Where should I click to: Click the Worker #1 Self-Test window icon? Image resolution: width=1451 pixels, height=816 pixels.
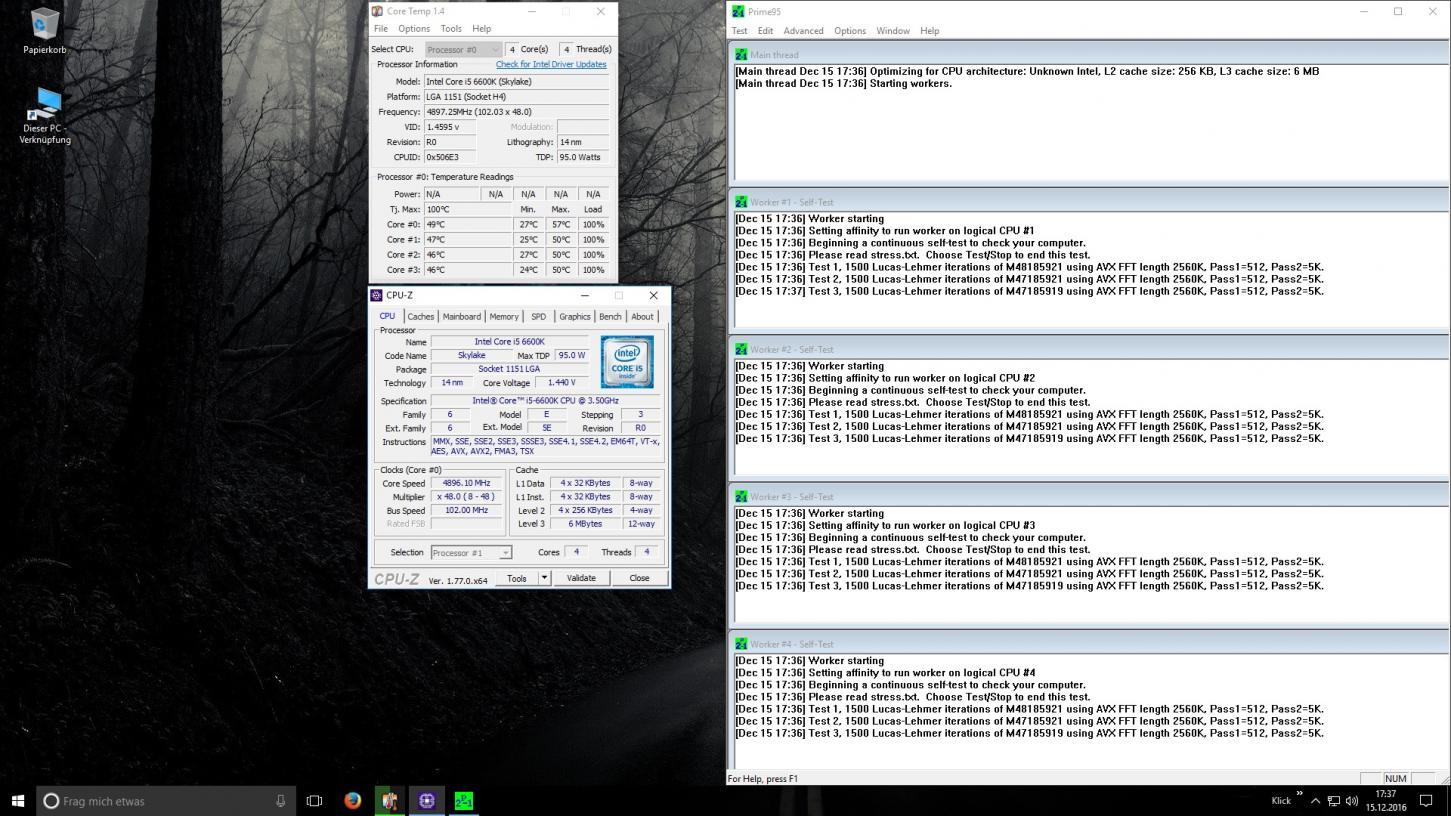pos(741,202)
